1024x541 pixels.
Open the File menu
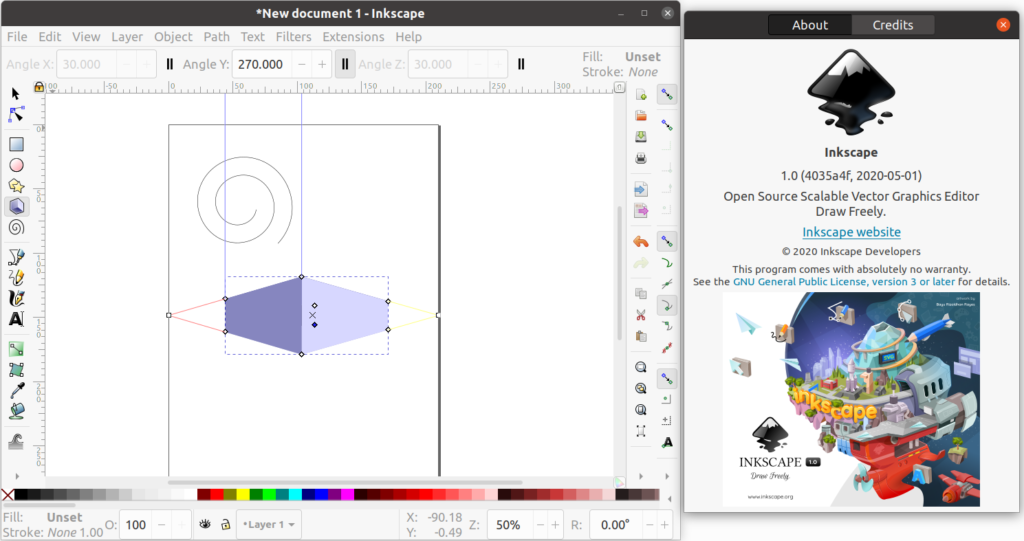[17, 37]
